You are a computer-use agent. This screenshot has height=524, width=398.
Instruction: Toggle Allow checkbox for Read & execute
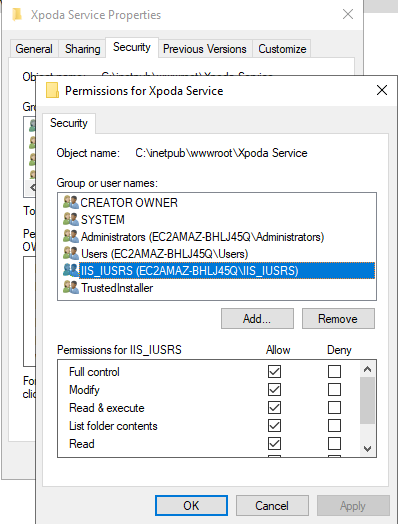click(274, 407)
